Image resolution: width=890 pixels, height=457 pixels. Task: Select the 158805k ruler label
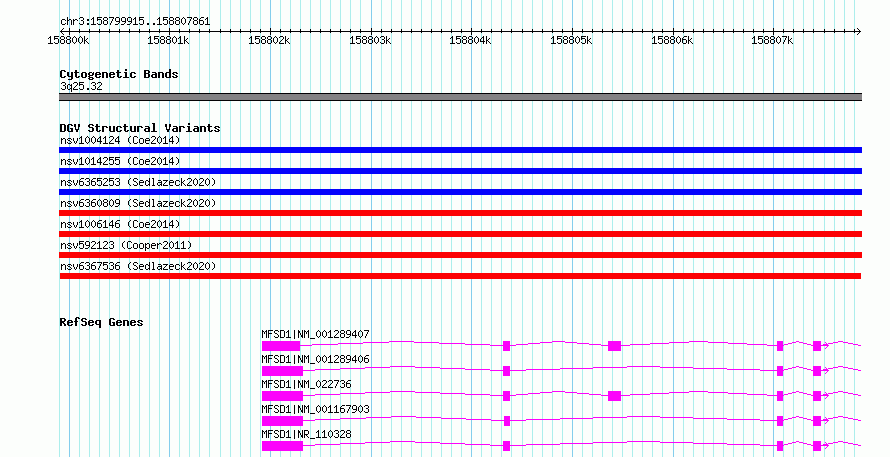pyautogui.click(x=571, y=40)
